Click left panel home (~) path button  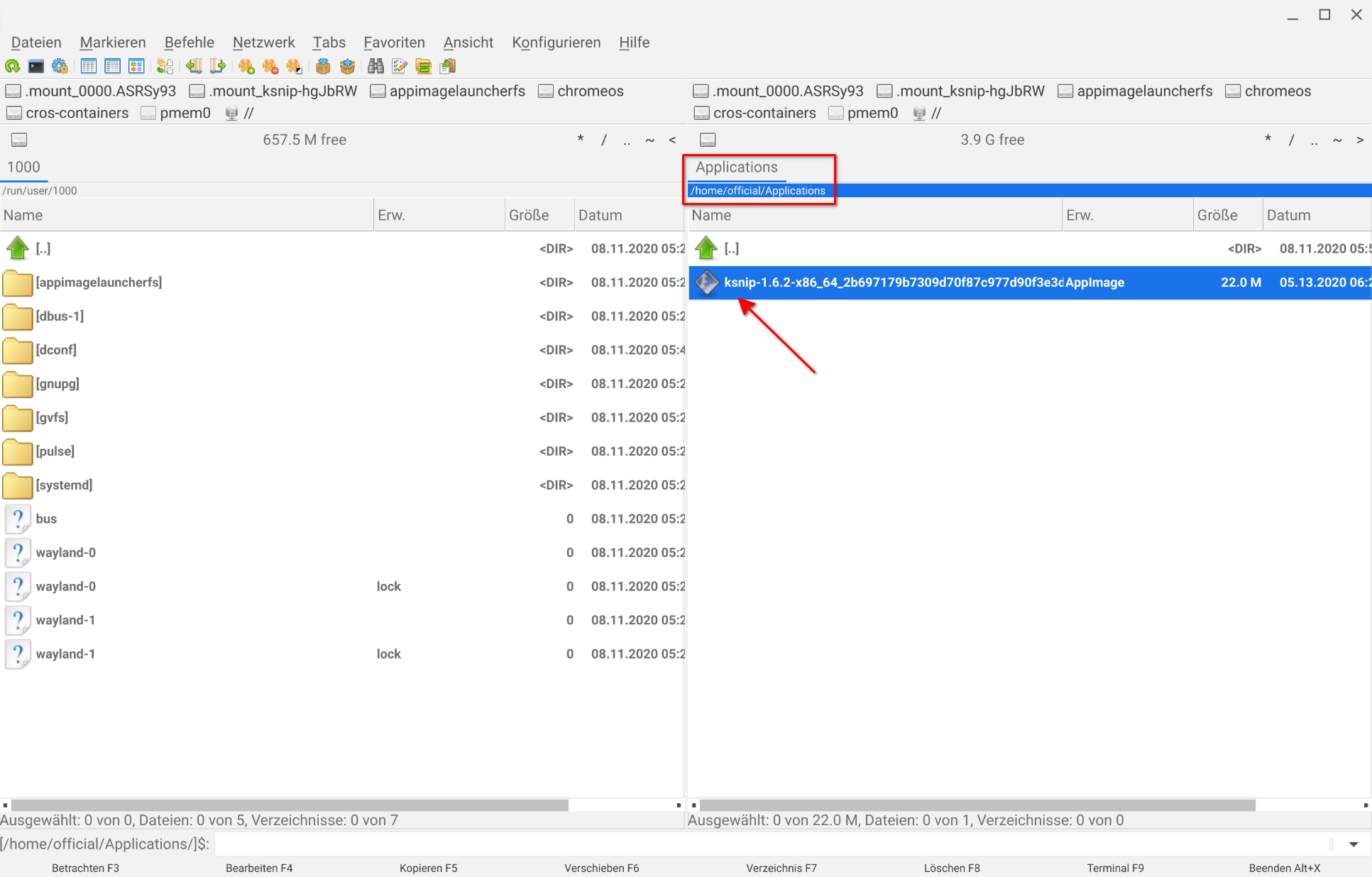pos(649,140)
